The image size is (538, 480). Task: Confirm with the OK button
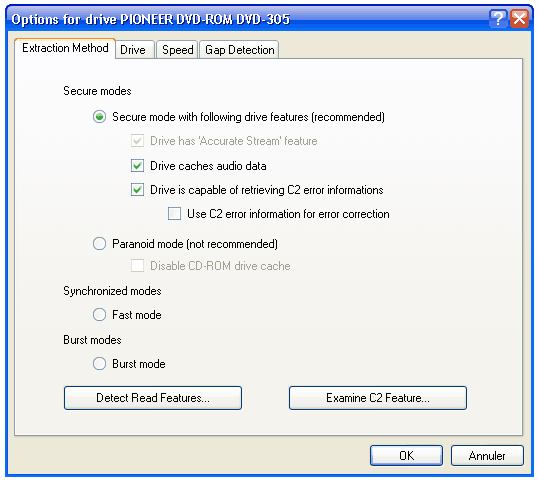click(x=406, y=456)
